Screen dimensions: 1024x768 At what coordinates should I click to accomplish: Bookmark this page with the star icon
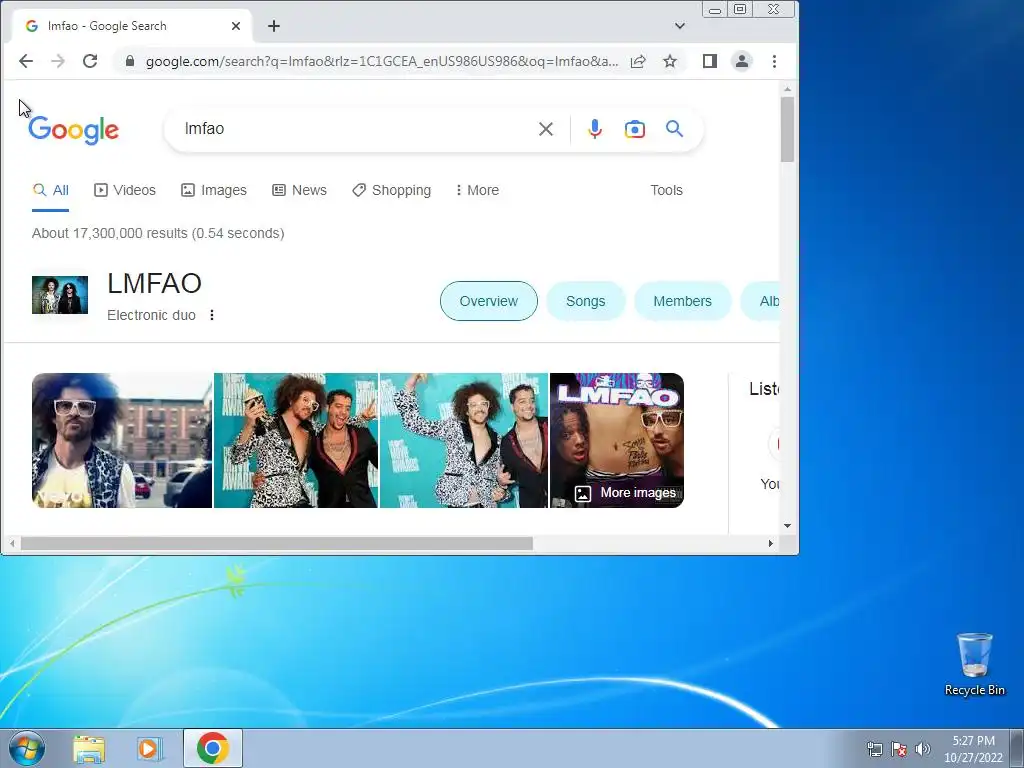pyautogui.click(x=670, y=61)
